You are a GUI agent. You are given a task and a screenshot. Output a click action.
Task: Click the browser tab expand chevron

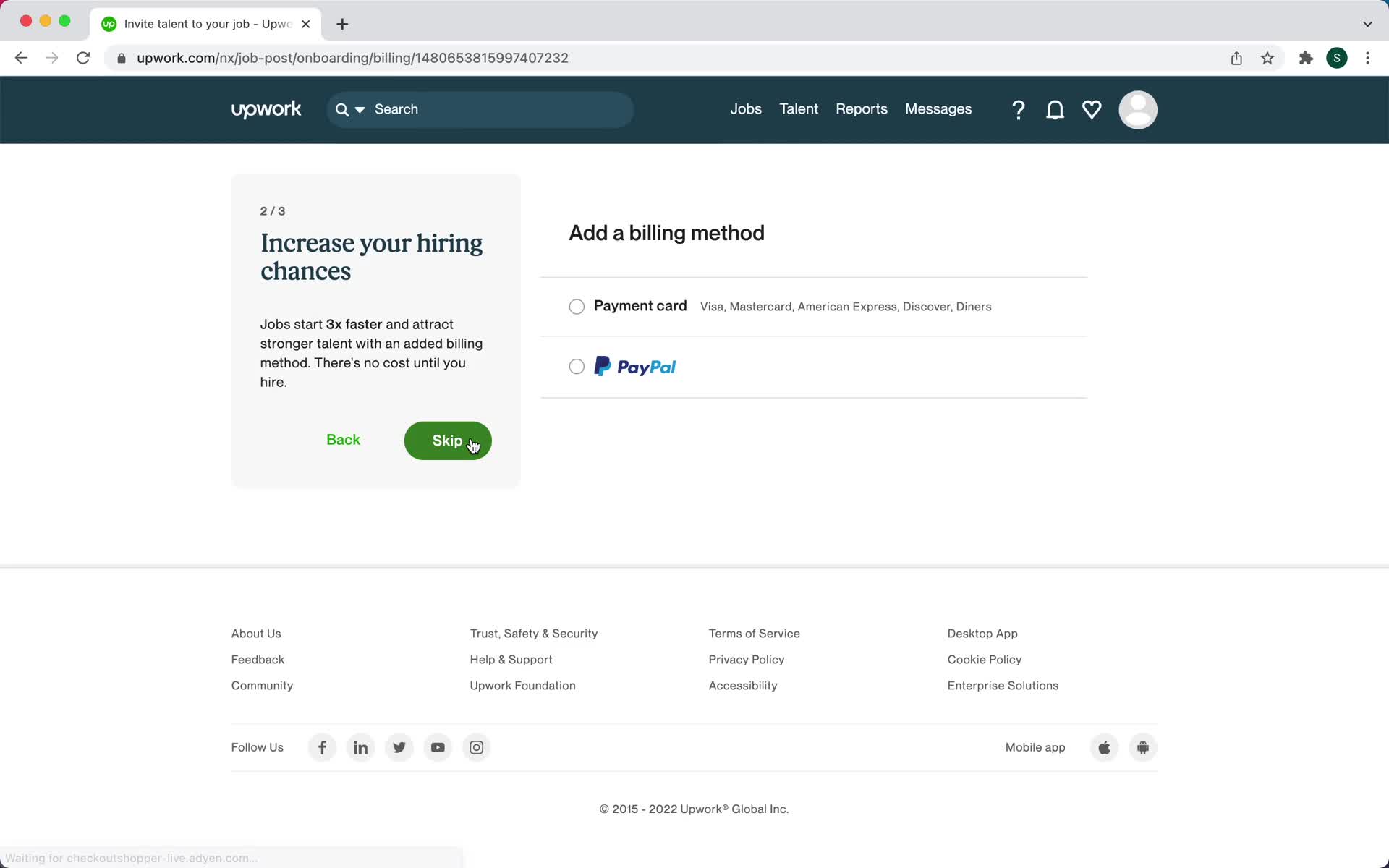(x=1367, y=23)
